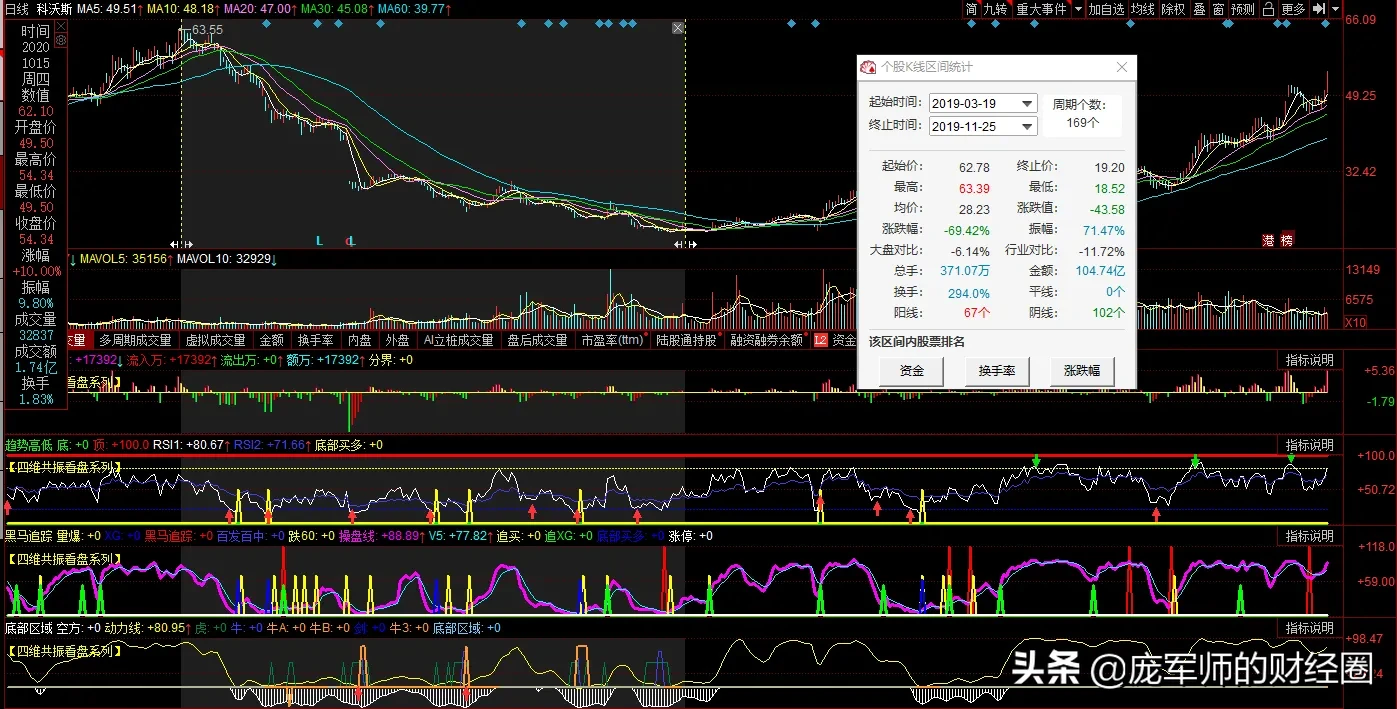Expand the arrow next to 重大事件
This screenshot has width=1397, height=709.
[x=1078, y=9]
